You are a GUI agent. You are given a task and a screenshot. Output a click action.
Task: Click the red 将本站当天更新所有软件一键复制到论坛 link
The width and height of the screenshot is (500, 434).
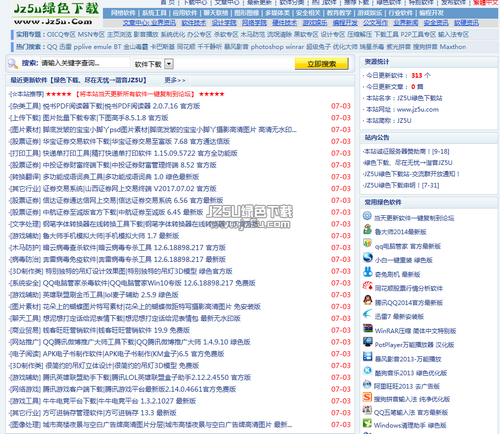coord(135,94)
